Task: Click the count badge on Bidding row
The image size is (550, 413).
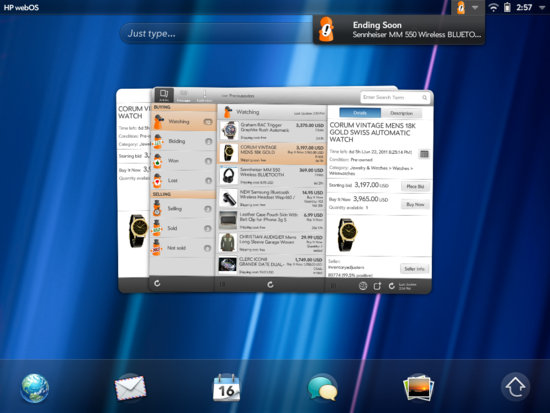Action: (x=208, y=141)
